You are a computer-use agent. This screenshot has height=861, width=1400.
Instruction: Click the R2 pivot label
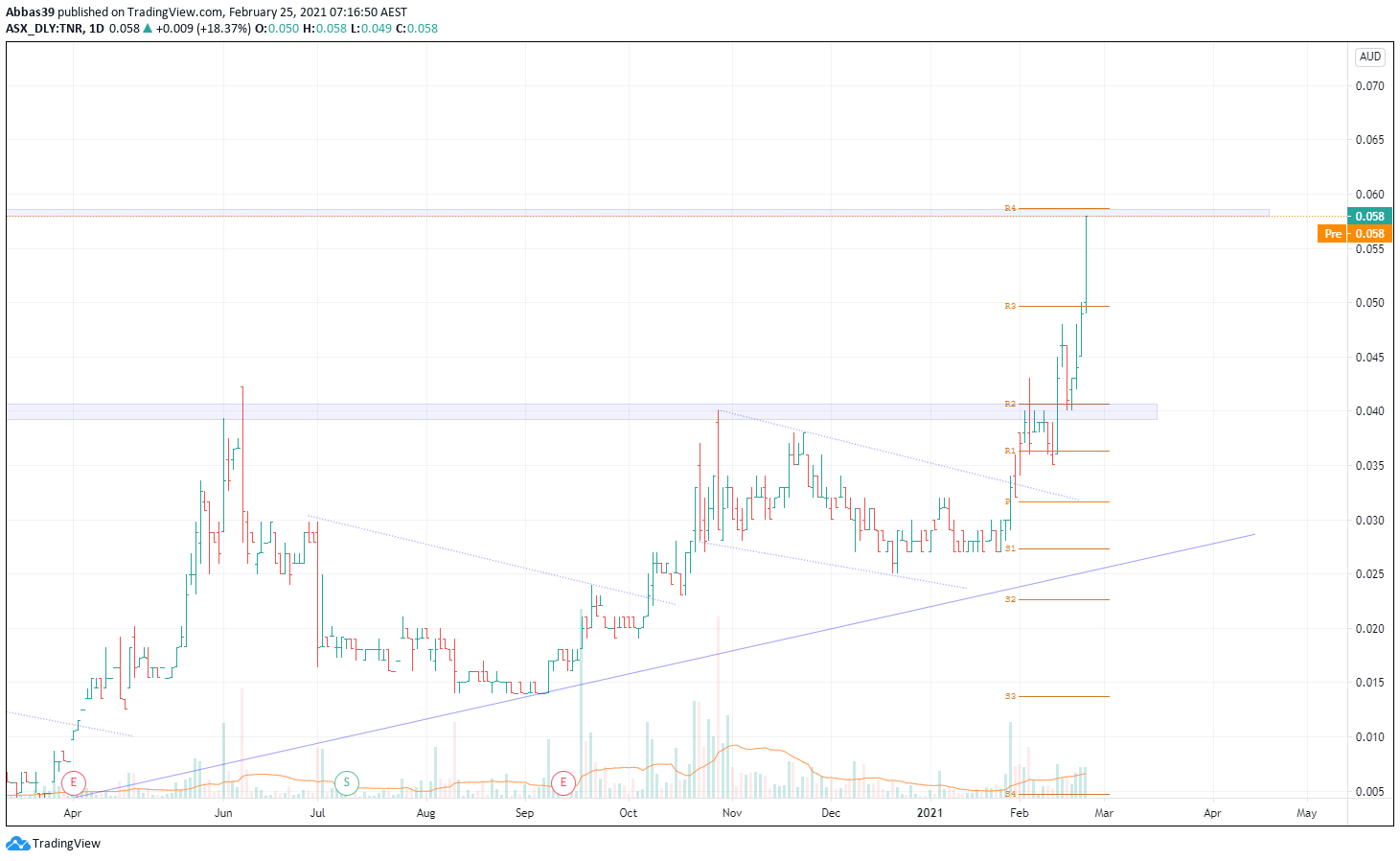point(1010,404)
